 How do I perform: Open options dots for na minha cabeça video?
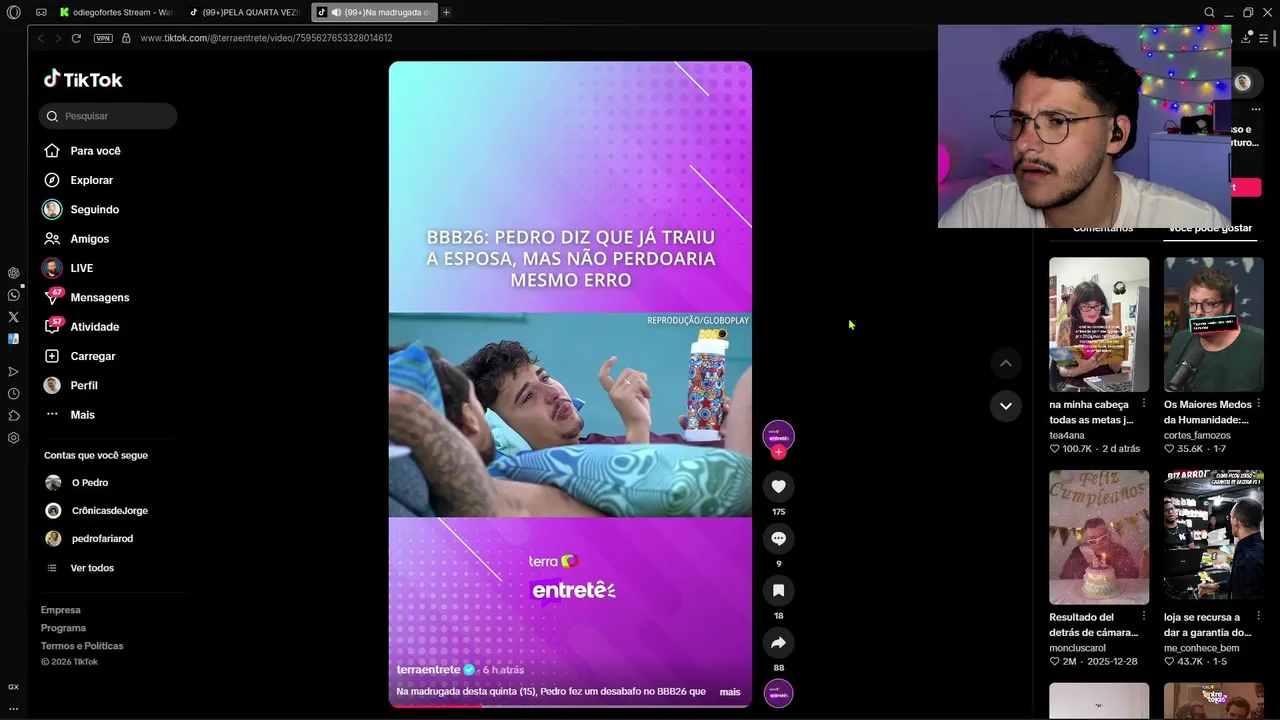[x=1143, y=404]
